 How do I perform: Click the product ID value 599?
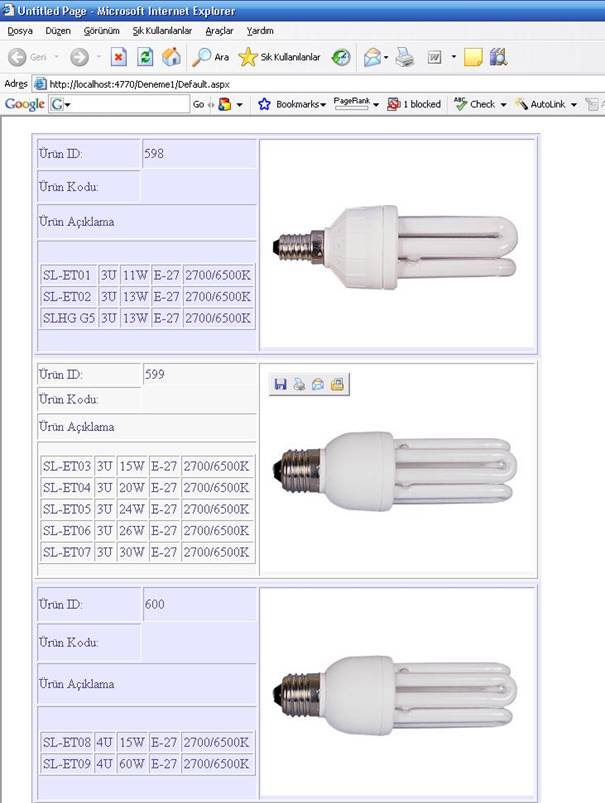154,374
